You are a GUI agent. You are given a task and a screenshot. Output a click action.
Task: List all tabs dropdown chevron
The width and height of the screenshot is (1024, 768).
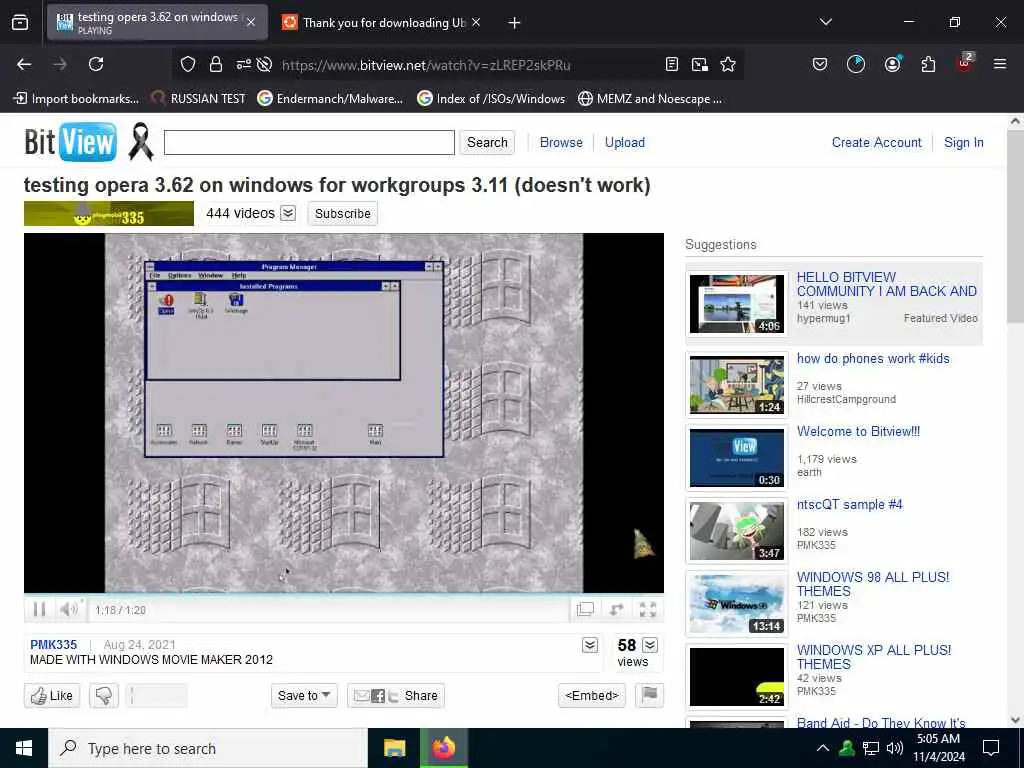pyautogui.click(x=825, y=22)
